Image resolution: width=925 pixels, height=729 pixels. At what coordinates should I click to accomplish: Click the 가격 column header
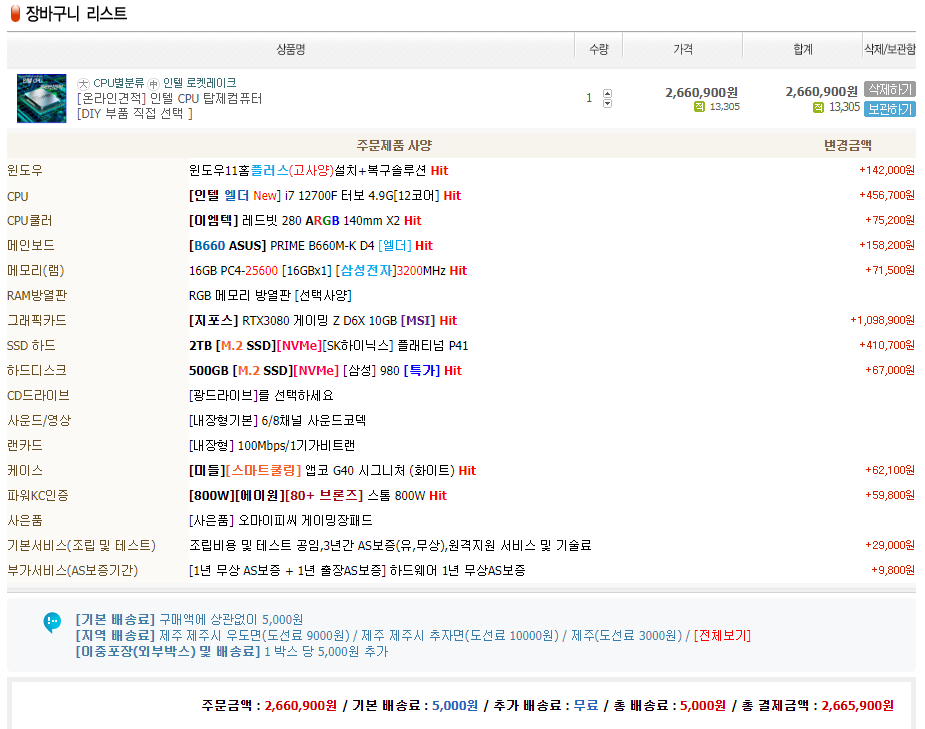tap(683, 50)
